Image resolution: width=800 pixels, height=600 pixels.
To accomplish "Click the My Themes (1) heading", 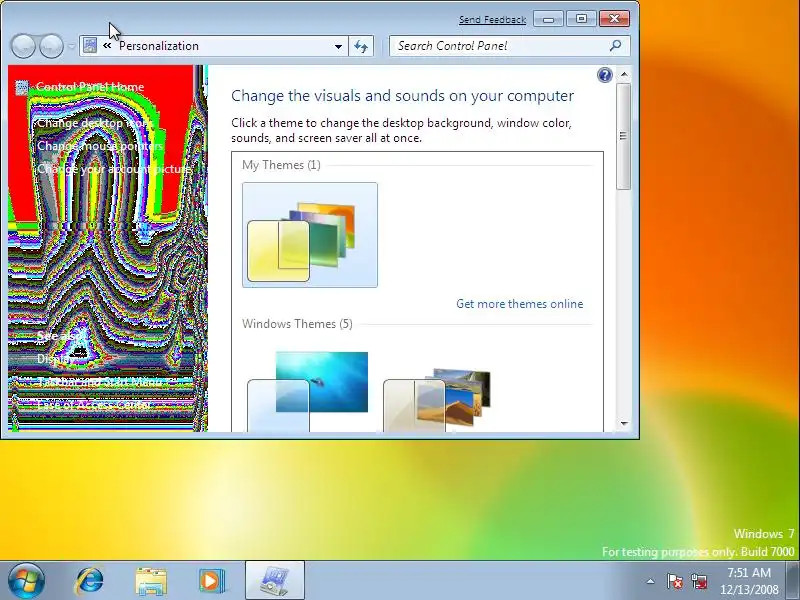I will click(x=281, y=165).
